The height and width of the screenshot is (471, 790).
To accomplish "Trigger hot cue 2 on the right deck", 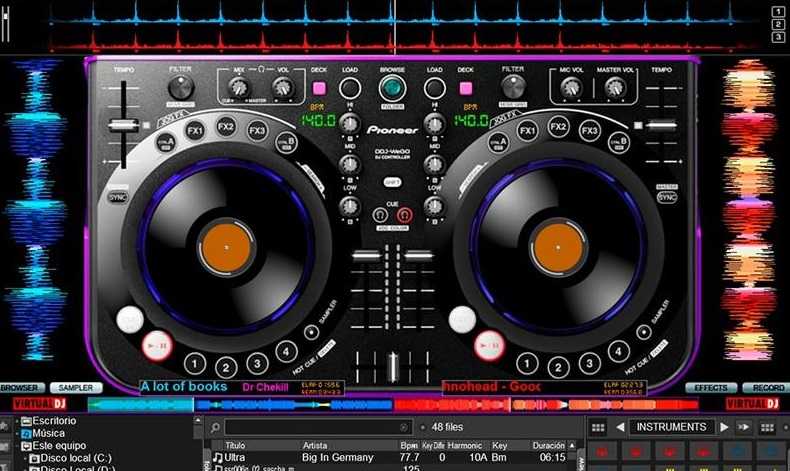I will coord(558,367).
